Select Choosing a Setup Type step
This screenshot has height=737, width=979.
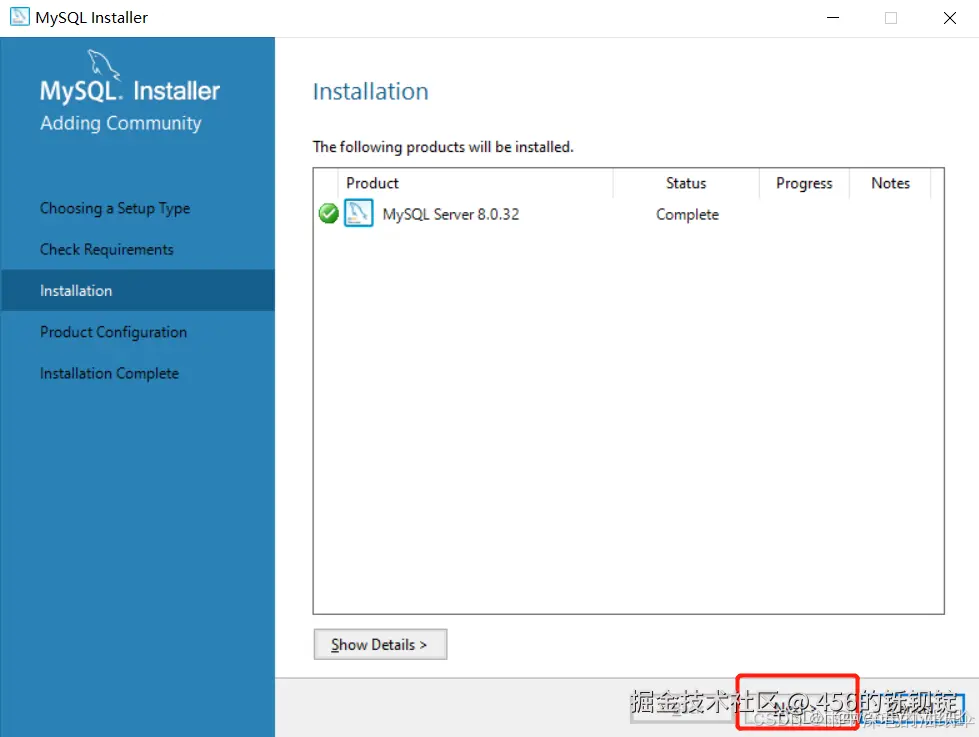[115, 209]
